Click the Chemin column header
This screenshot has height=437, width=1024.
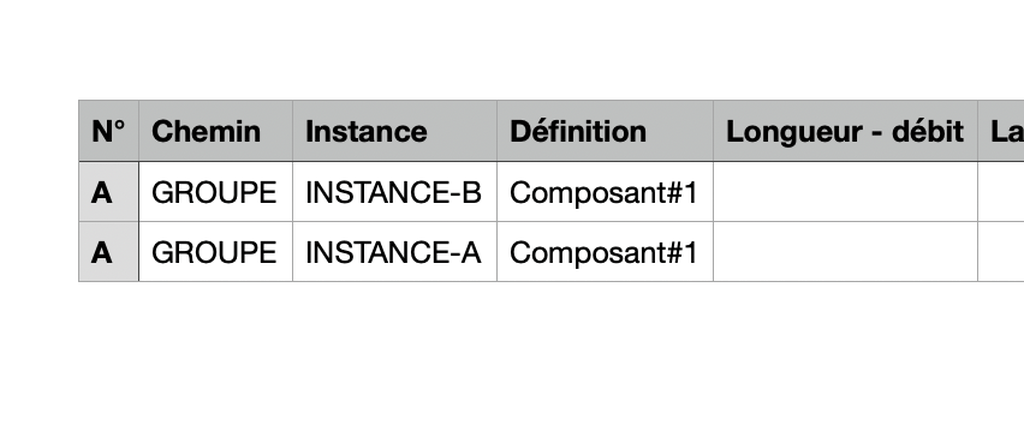coord(216,131)
